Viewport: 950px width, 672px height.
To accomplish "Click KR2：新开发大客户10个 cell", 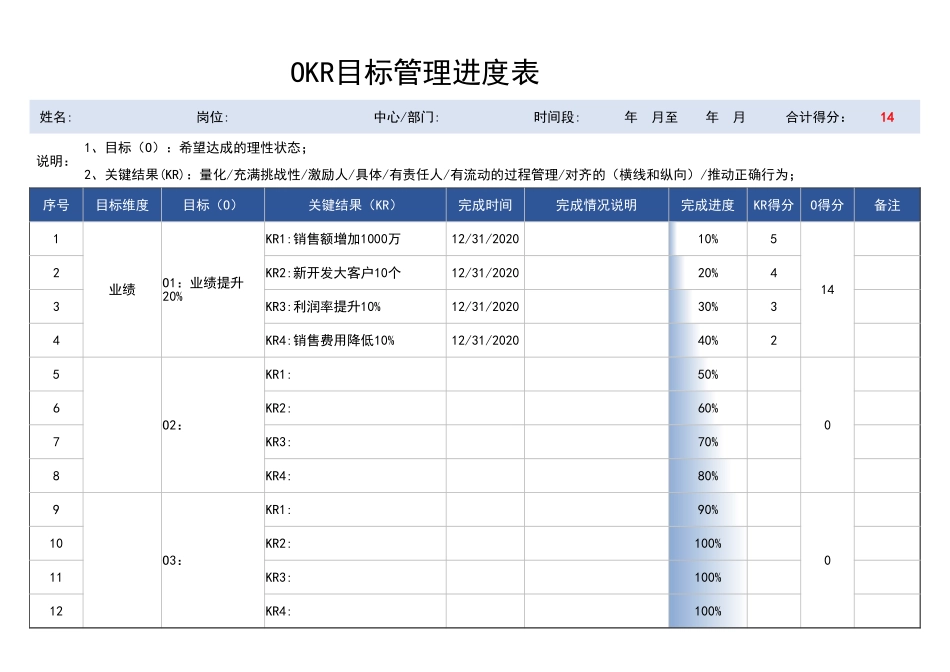I will [352, 272].
